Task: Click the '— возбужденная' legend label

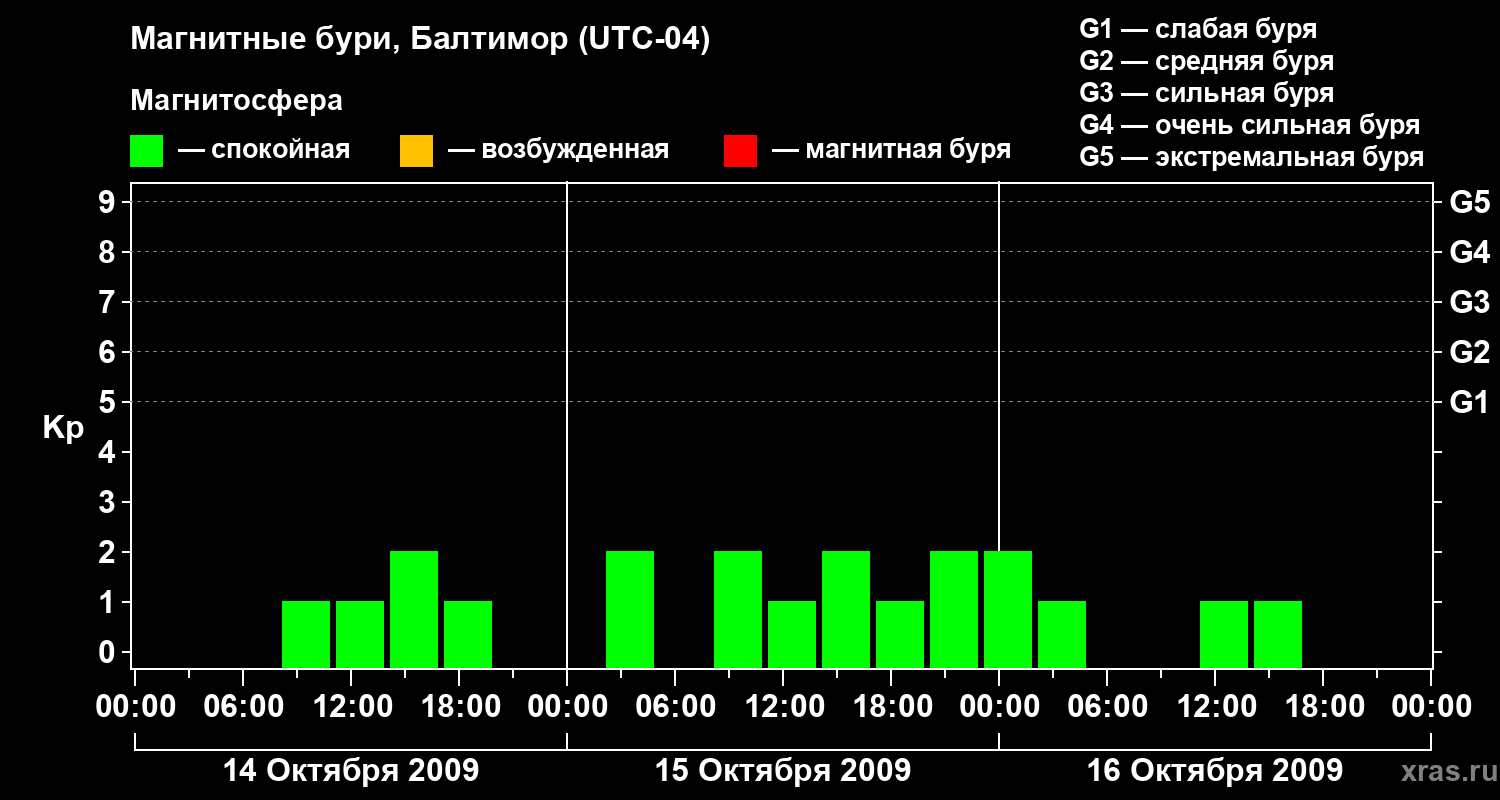Action: [x=558, y=150]
